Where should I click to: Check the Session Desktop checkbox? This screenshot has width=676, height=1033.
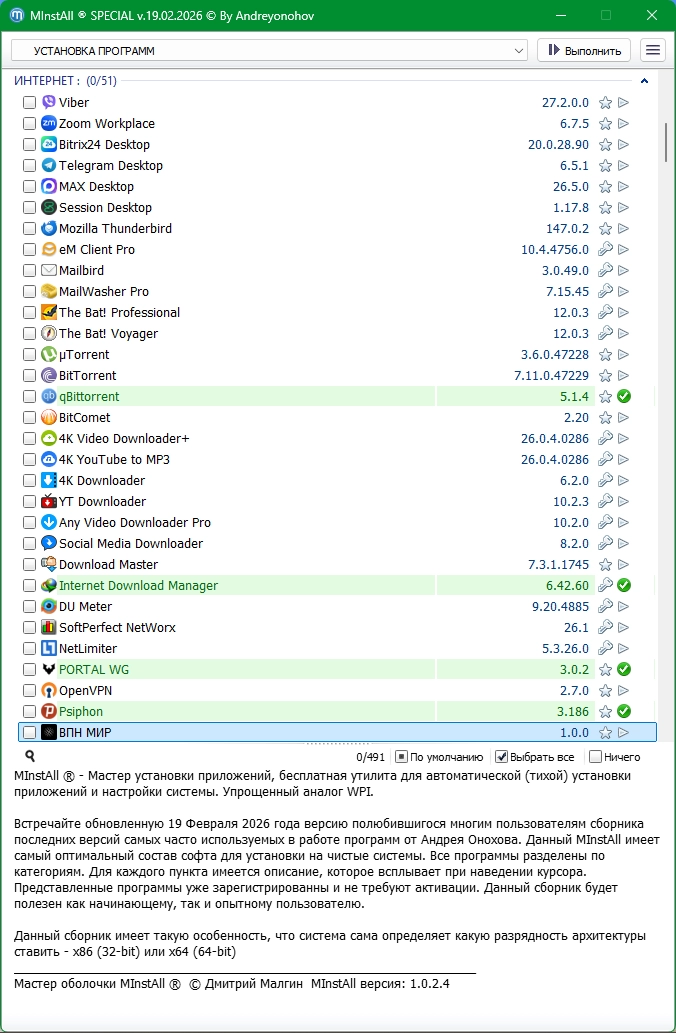(29, 208)
